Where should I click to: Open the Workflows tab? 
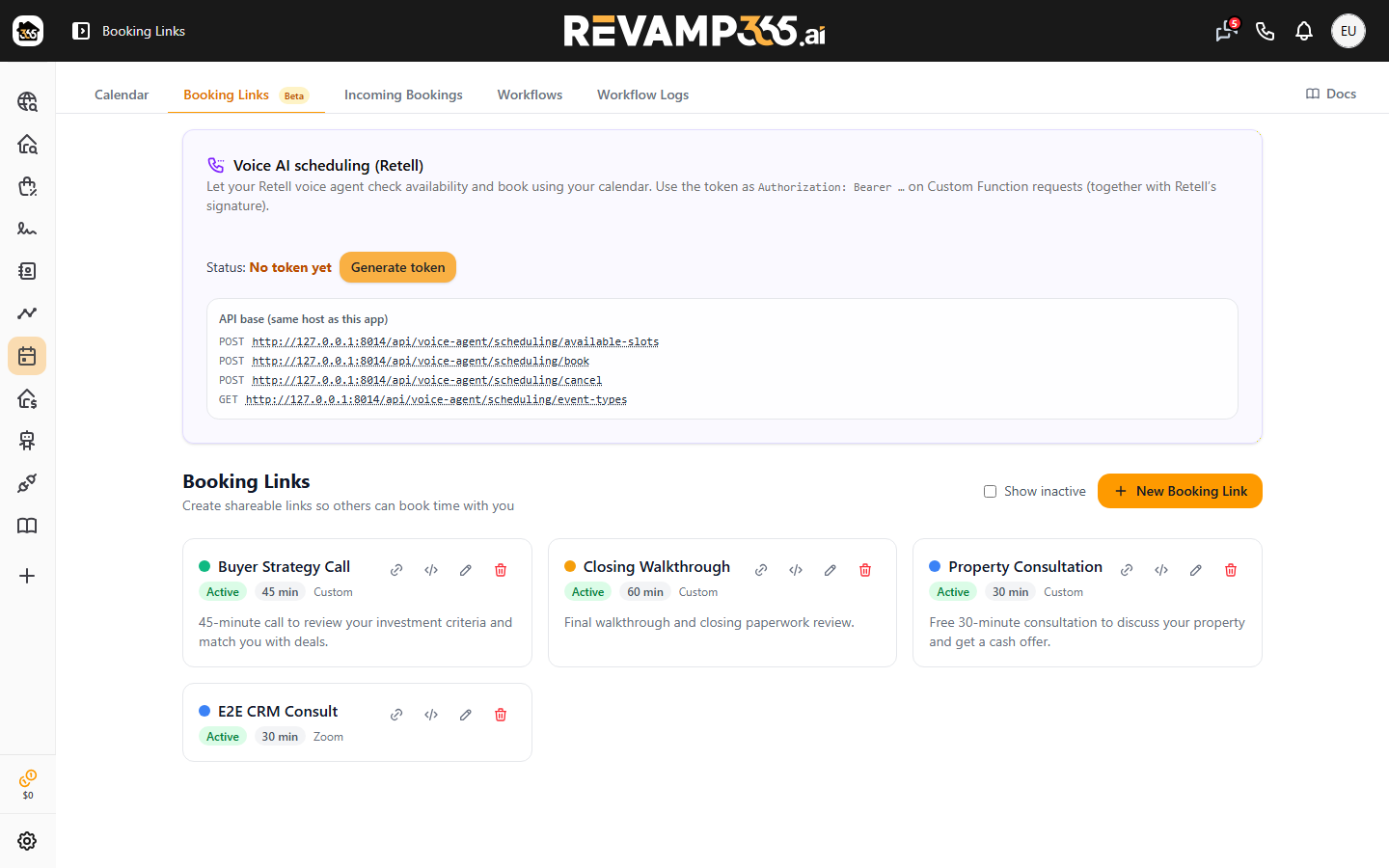[x=530, y=95]
